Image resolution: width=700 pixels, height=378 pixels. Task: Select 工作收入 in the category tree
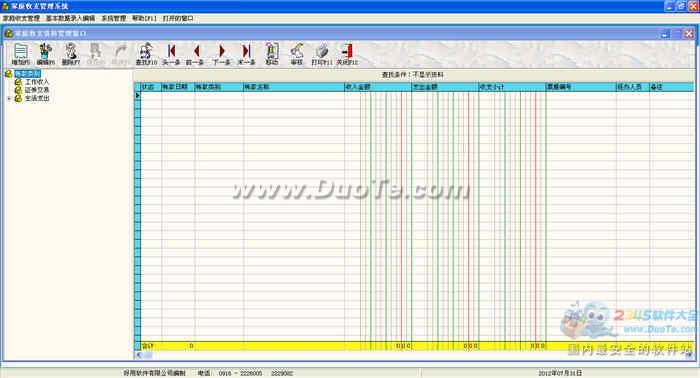point(37,82)
